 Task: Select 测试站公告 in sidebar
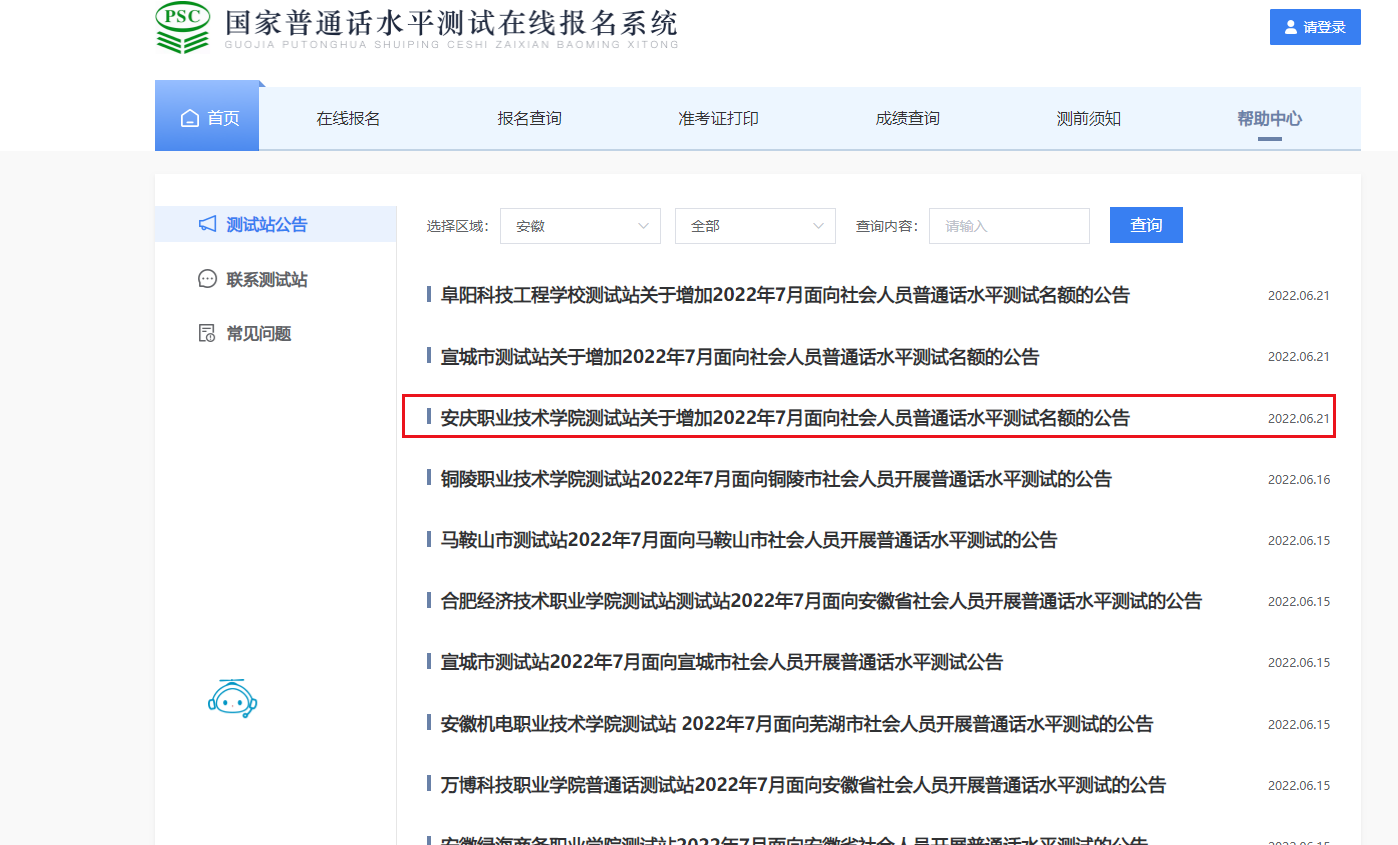275,224
